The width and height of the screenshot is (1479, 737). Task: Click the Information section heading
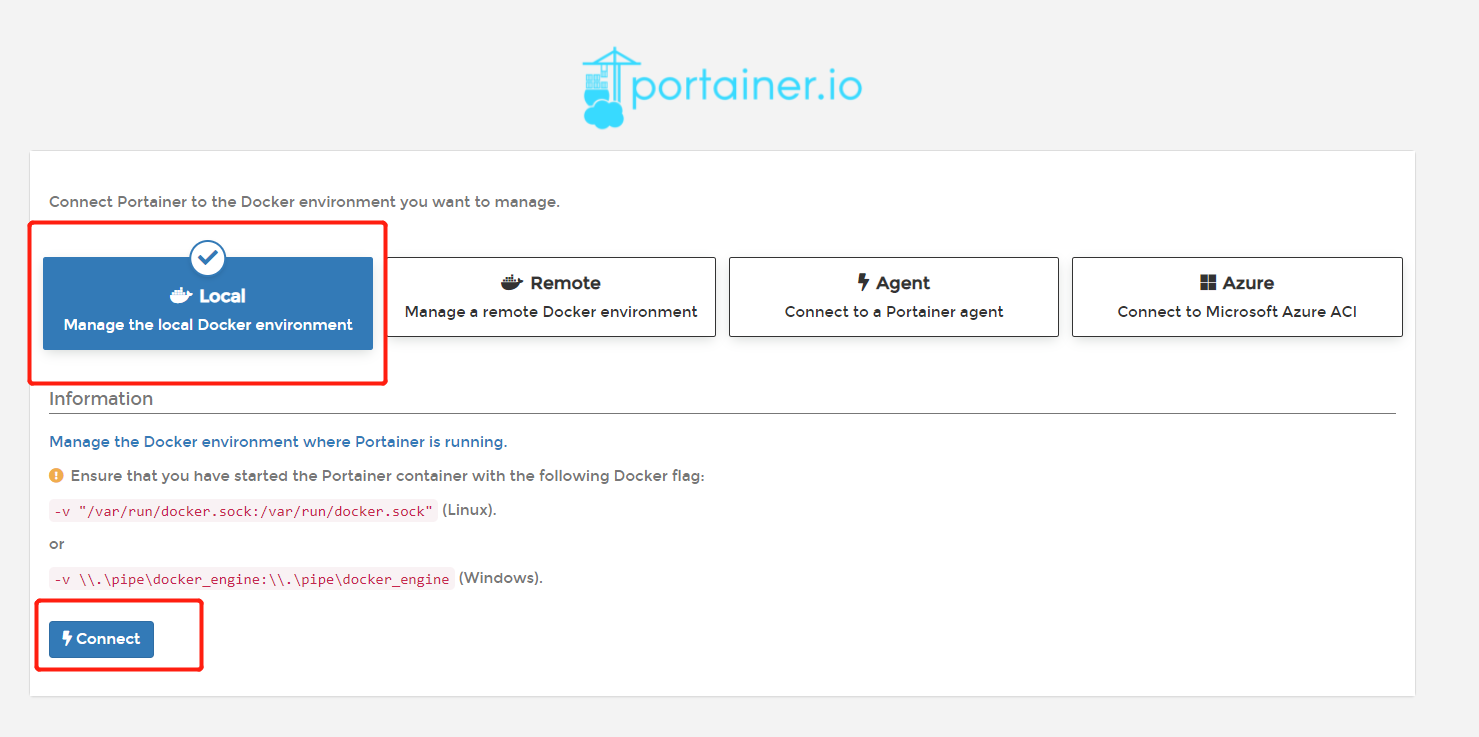pos(101,398)
